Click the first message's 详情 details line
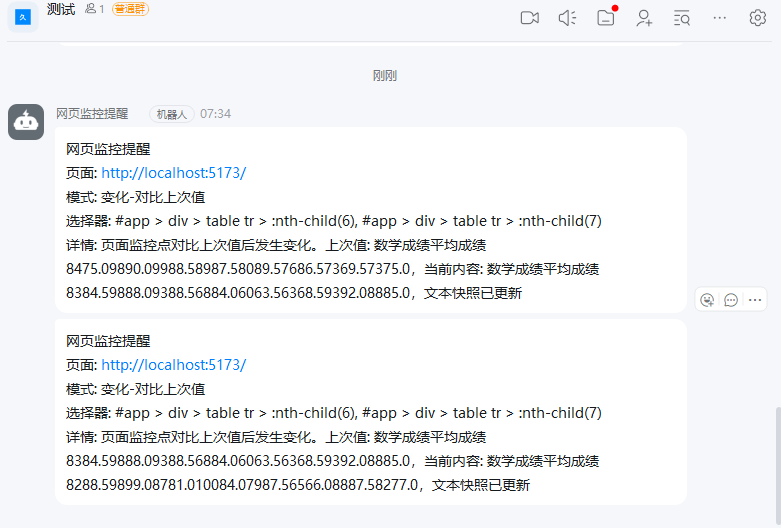Viewport: 781px width, 528px height. coord(276,245)
